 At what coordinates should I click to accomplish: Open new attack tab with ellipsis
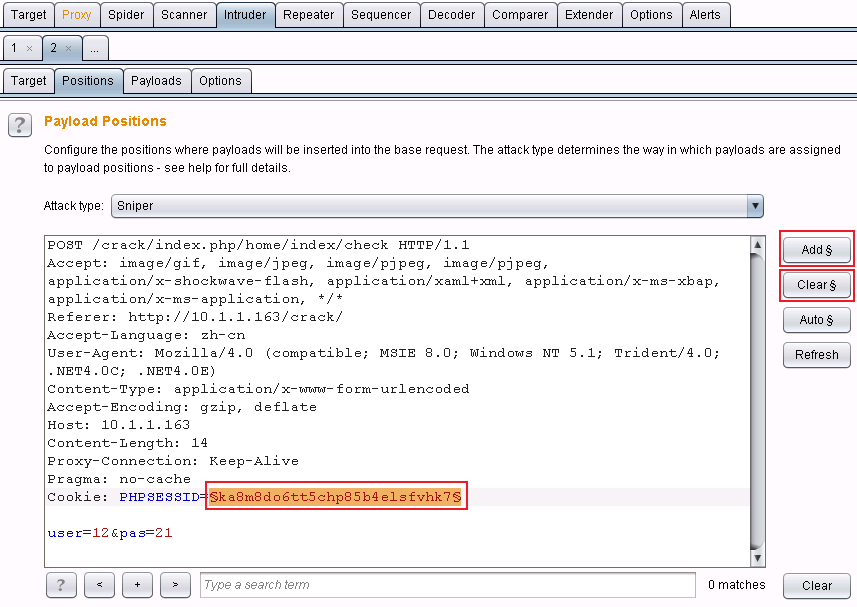tap(95, 48)
